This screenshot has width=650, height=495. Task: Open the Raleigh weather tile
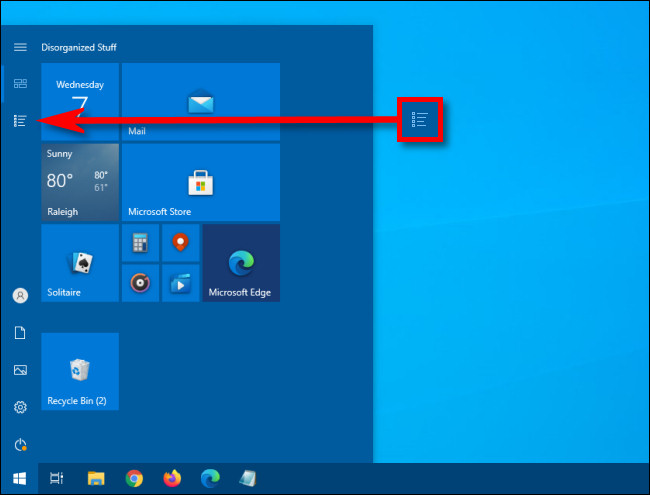pos(80,181)
